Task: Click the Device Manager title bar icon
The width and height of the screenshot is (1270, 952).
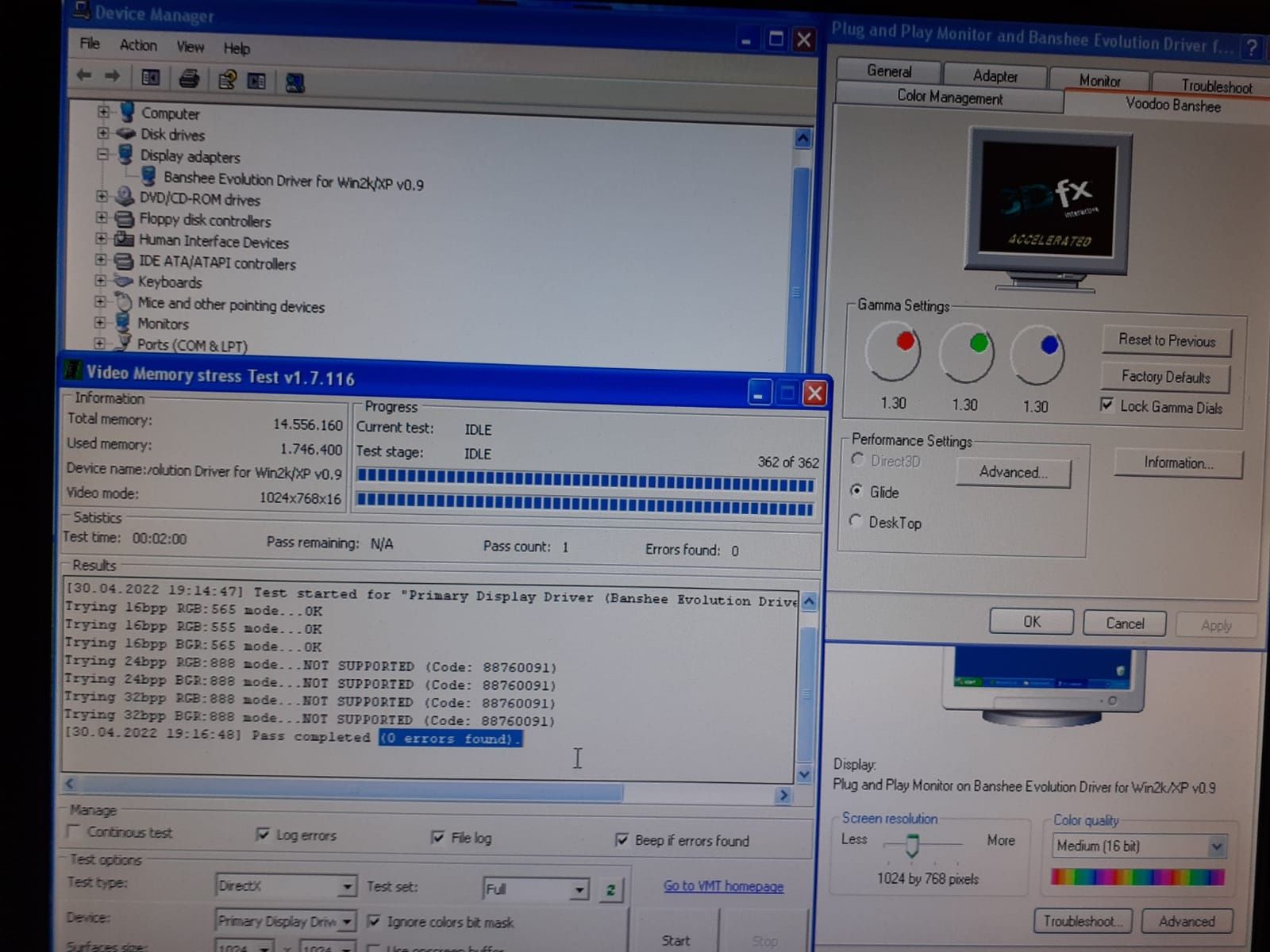Action: click(x=81, y=11)
